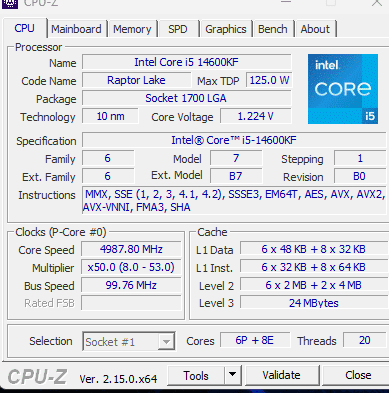Click the Technology value 10 nm

click(110, 116)
